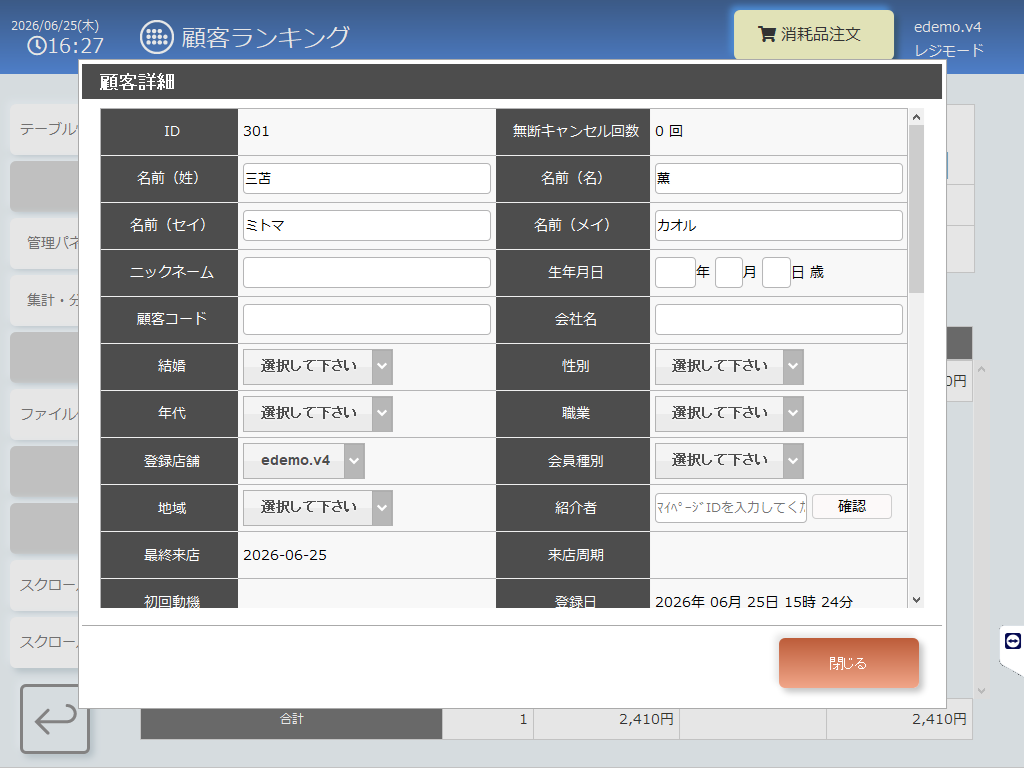Open the 職業 dropdown
The image size is (1024, 768).
[729, 413]
